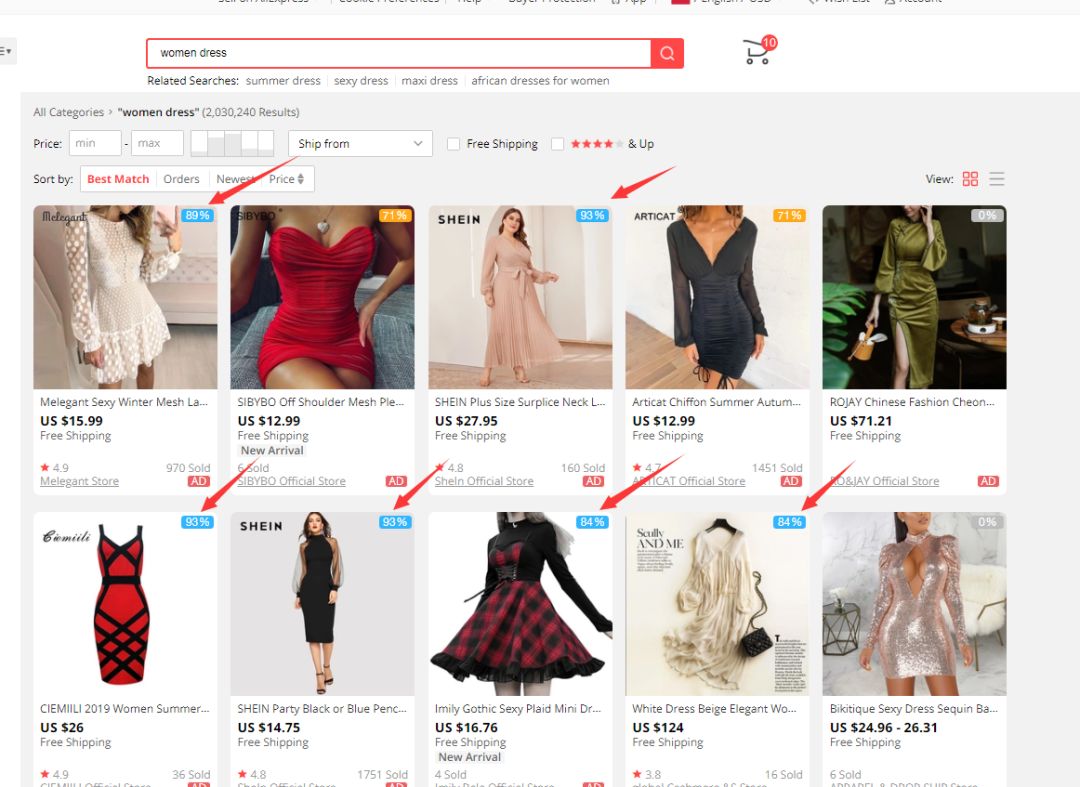Click the minimum price input field
This screenshot has width=1080, height=787.
point(95,144)
